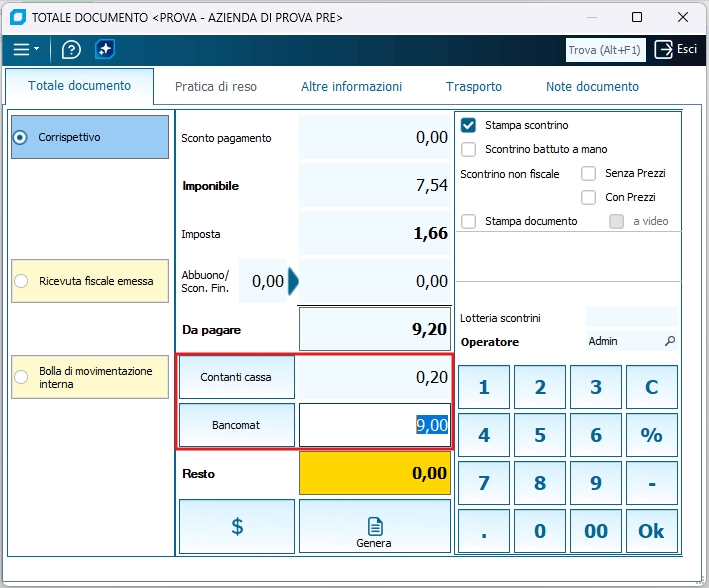Tap keypad digit 6

[x=596, y=435]
